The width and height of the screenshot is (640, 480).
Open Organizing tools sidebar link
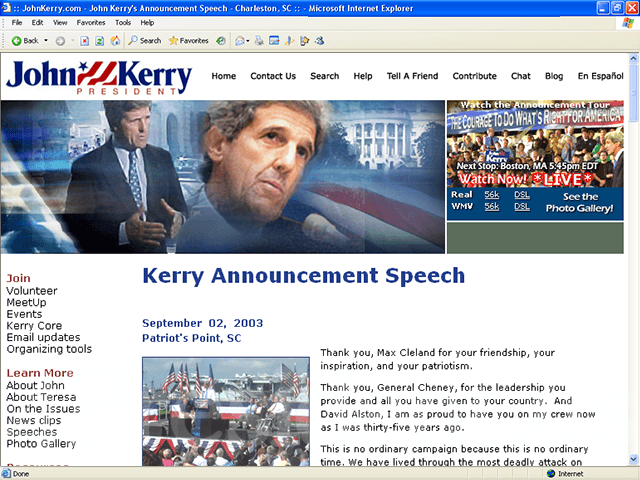tap(49, 349)
